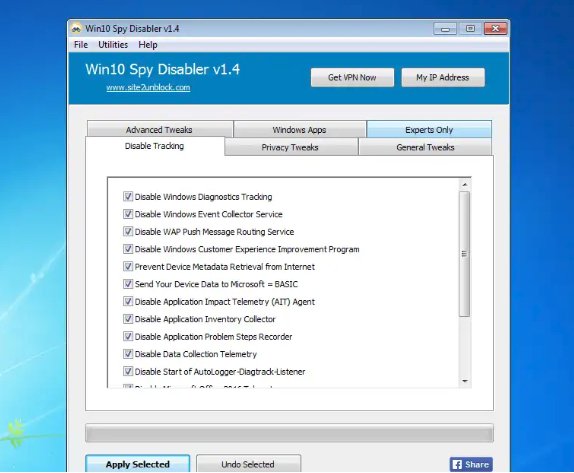Click the Apply Selected button
Screen dimensions: 574x473
coord(138,464)
